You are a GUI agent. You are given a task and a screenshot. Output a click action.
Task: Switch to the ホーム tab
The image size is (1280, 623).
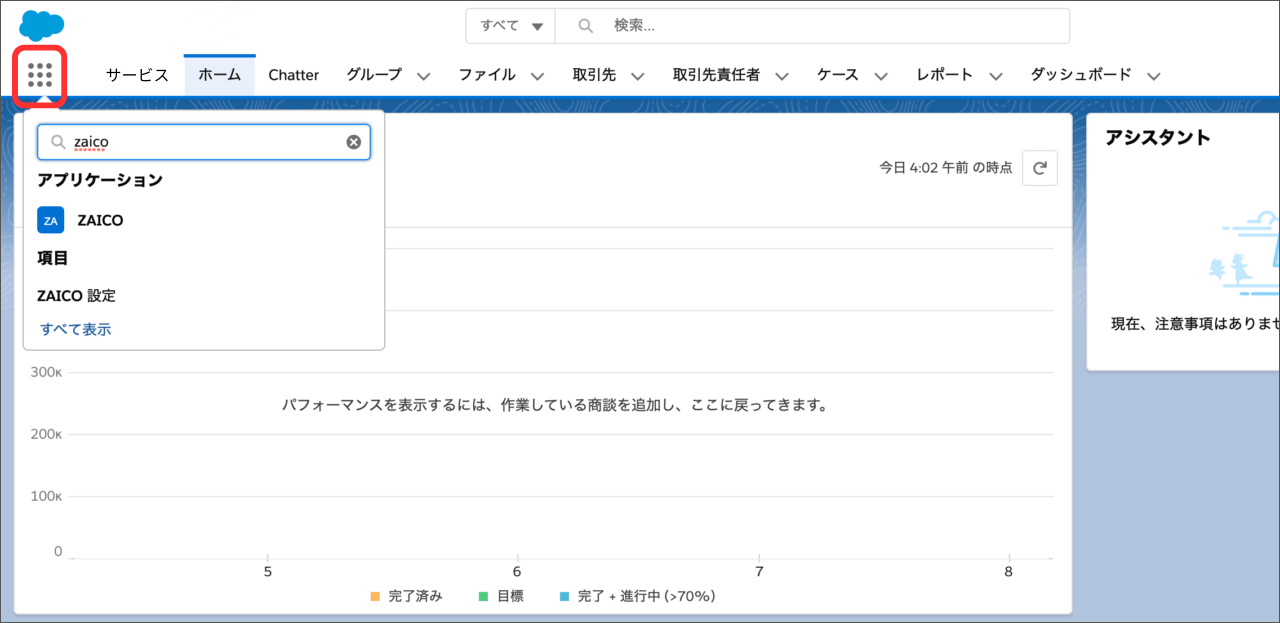point(220,75)
